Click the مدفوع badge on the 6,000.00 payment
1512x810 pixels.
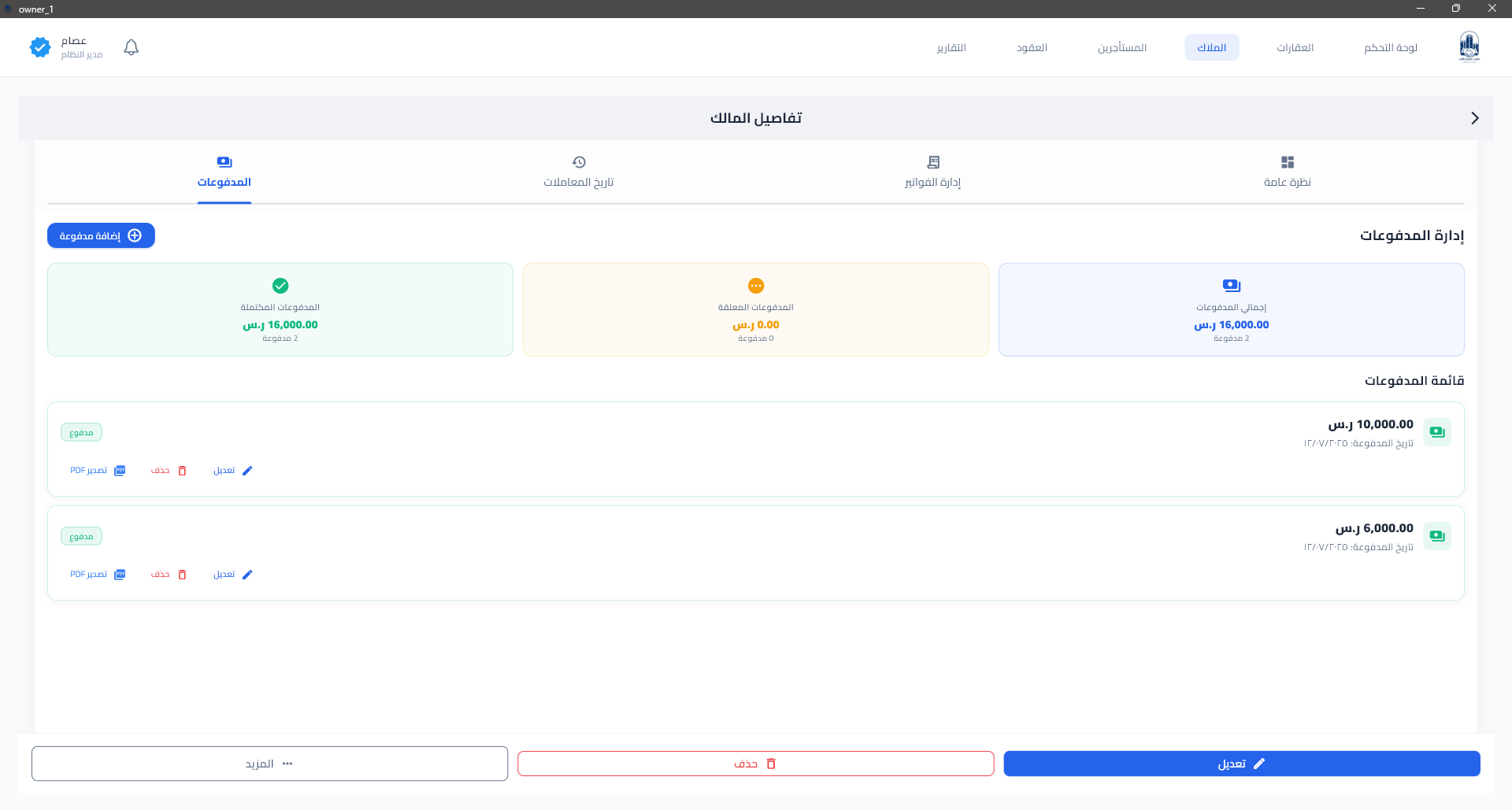[81, 536]
